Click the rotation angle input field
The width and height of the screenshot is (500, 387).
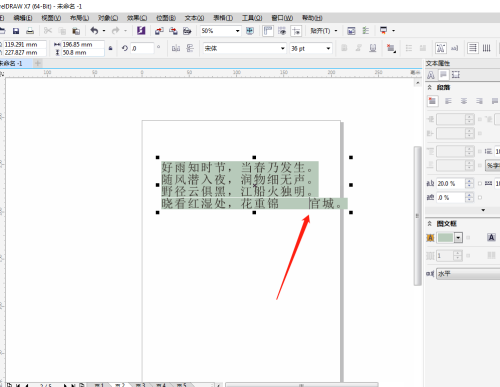(142, 48)
